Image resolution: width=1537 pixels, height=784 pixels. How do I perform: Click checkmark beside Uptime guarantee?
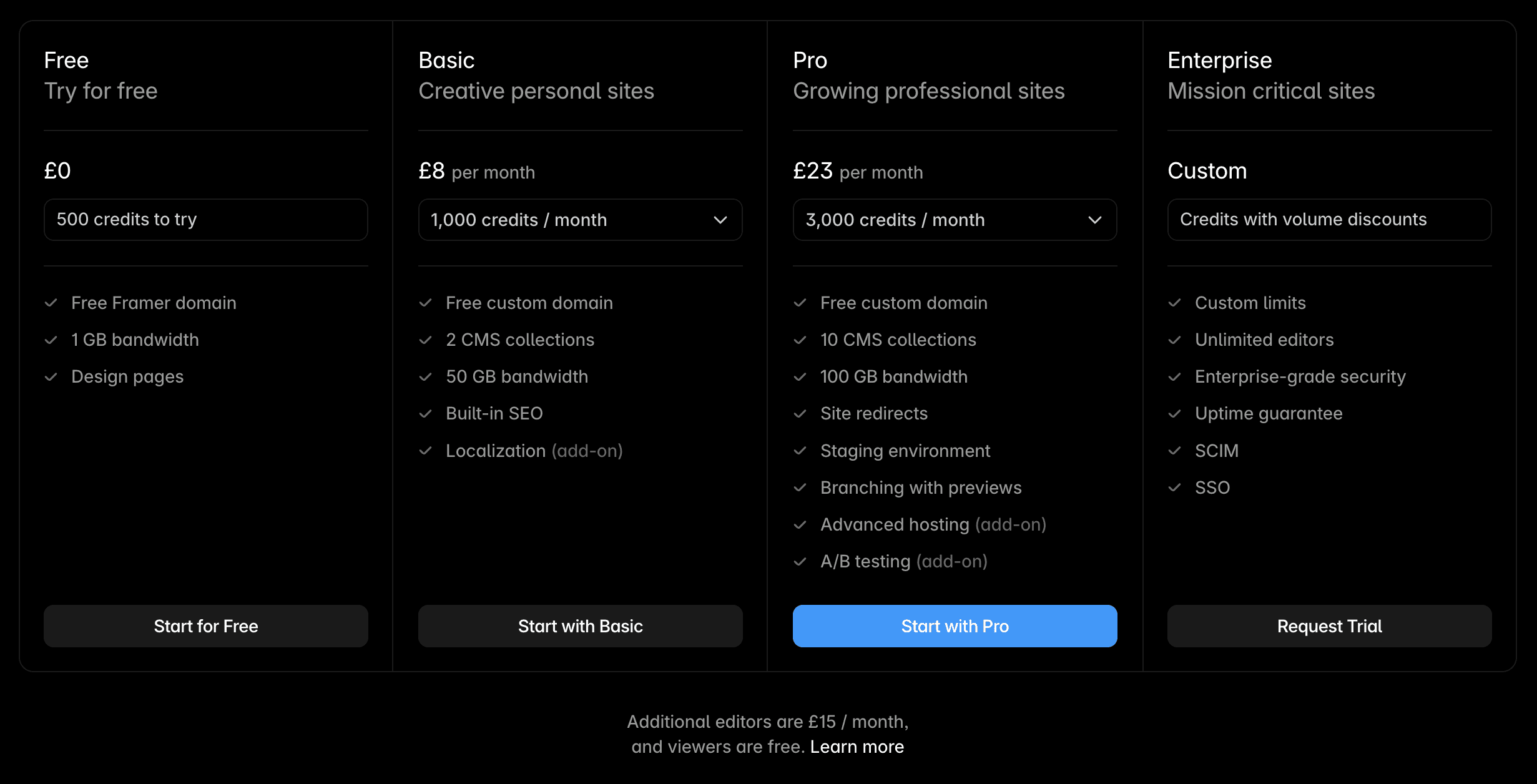point(1175,414)
